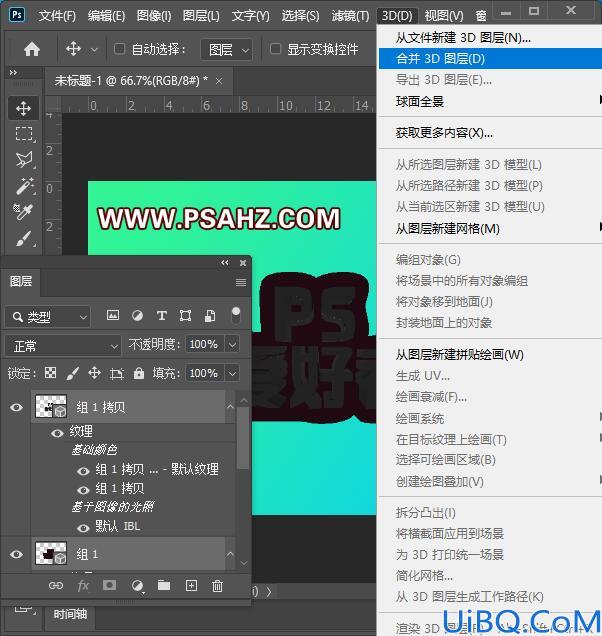This screenshot has width=602, height=636.
Task: Click the Photoshop Ps logo icon
Action: (17, 15)
